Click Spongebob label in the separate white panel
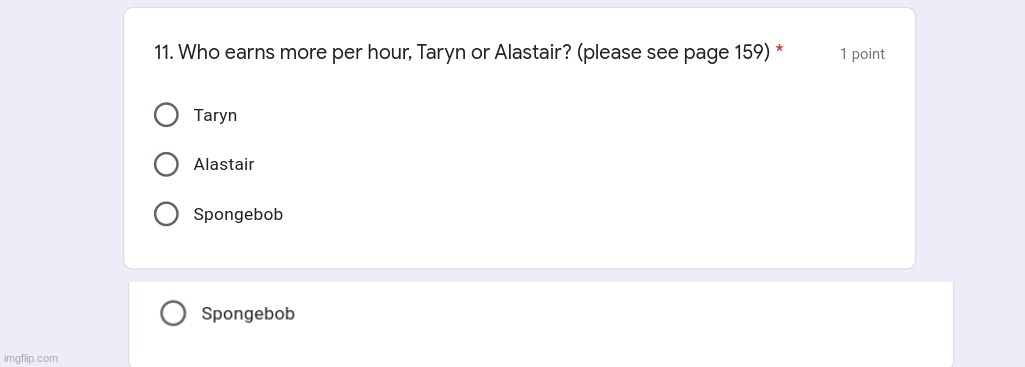1025x367 pixels. tap(248, 314)
